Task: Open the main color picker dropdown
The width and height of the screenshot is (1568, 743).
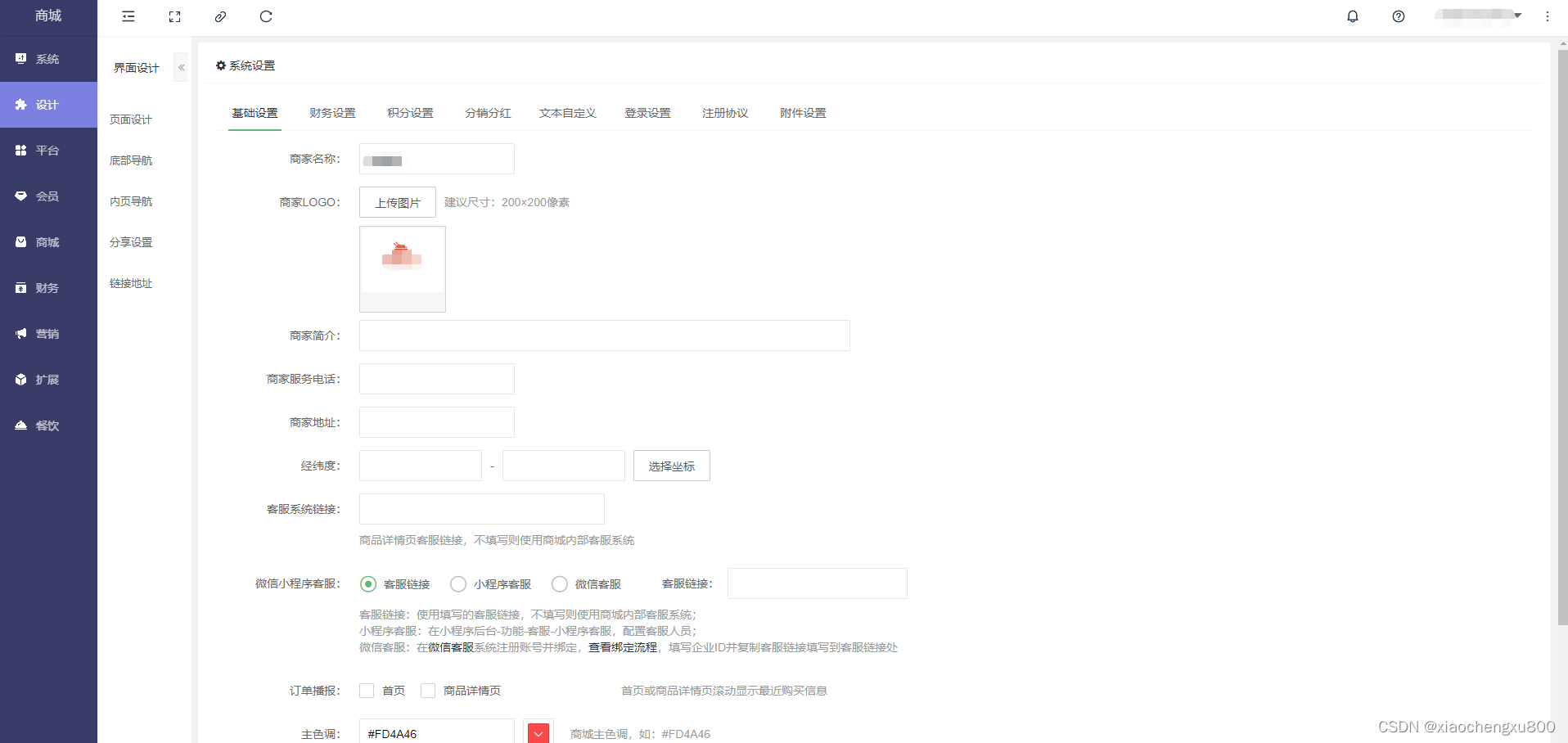Action: [538, 733]
